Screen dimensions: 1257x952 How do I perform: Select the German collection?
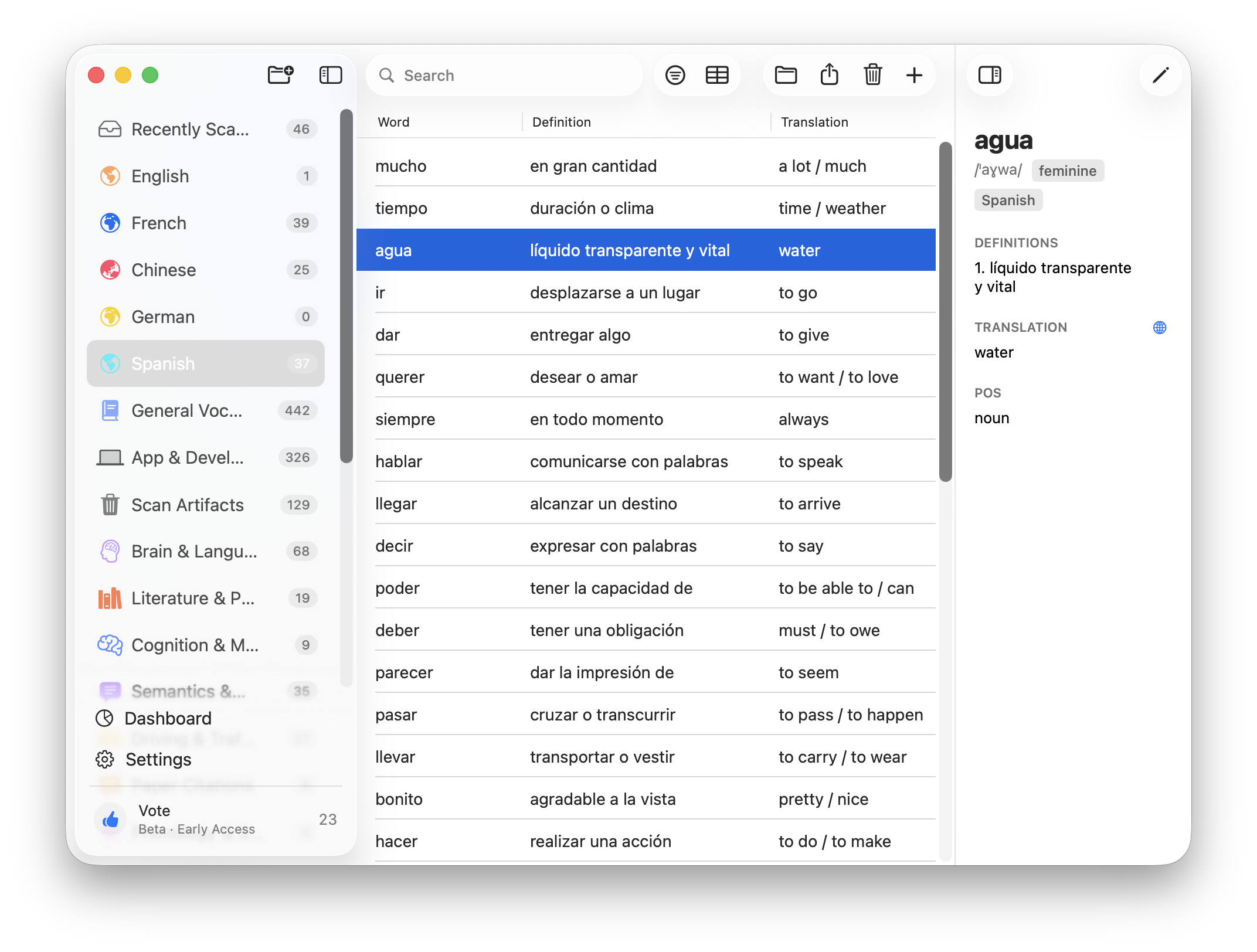[x=206, y=317]
